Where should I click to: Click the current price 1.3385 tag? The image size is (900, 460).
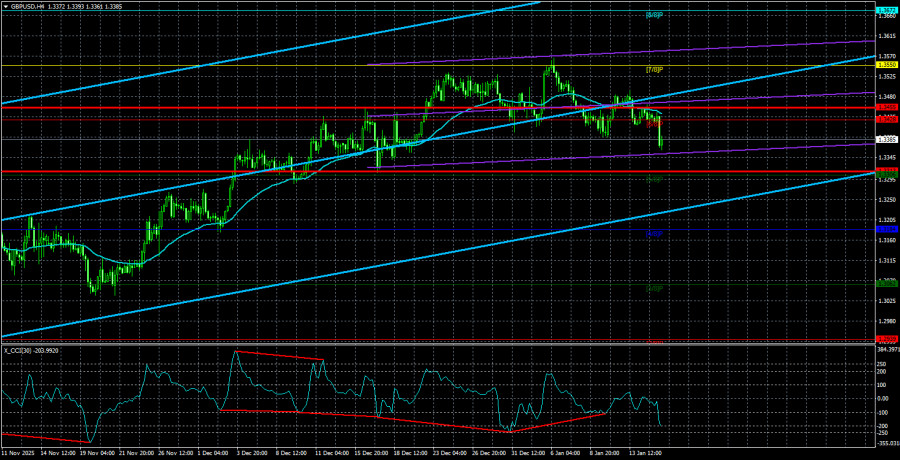(x=885, y=139)
